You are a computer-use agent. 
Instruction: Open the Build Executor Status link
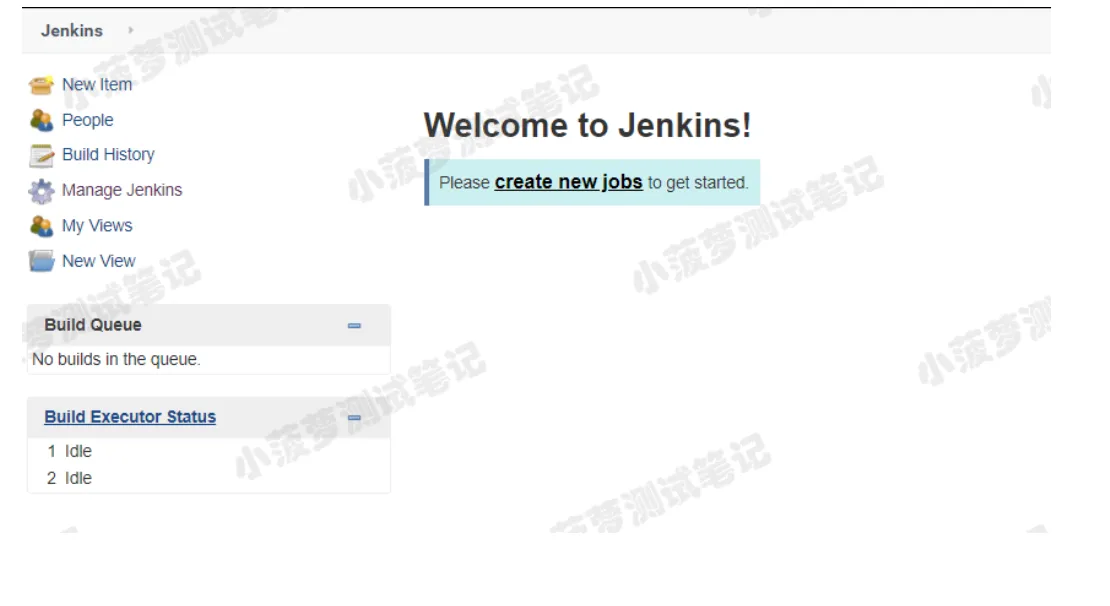coord(130,417)
